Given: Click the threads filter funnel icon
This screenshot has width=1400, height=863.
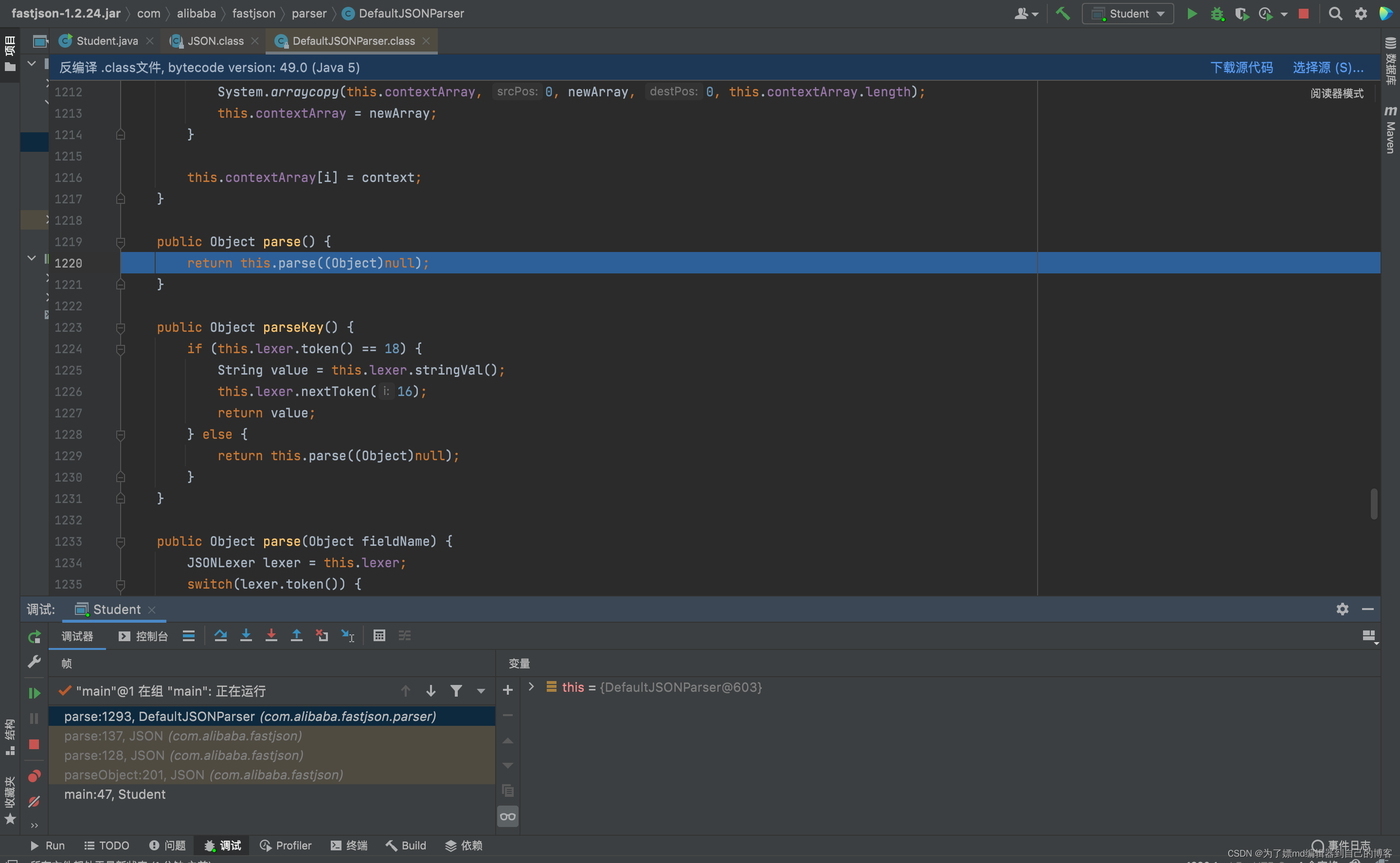Looking at the screenshot, I should 456,691.
